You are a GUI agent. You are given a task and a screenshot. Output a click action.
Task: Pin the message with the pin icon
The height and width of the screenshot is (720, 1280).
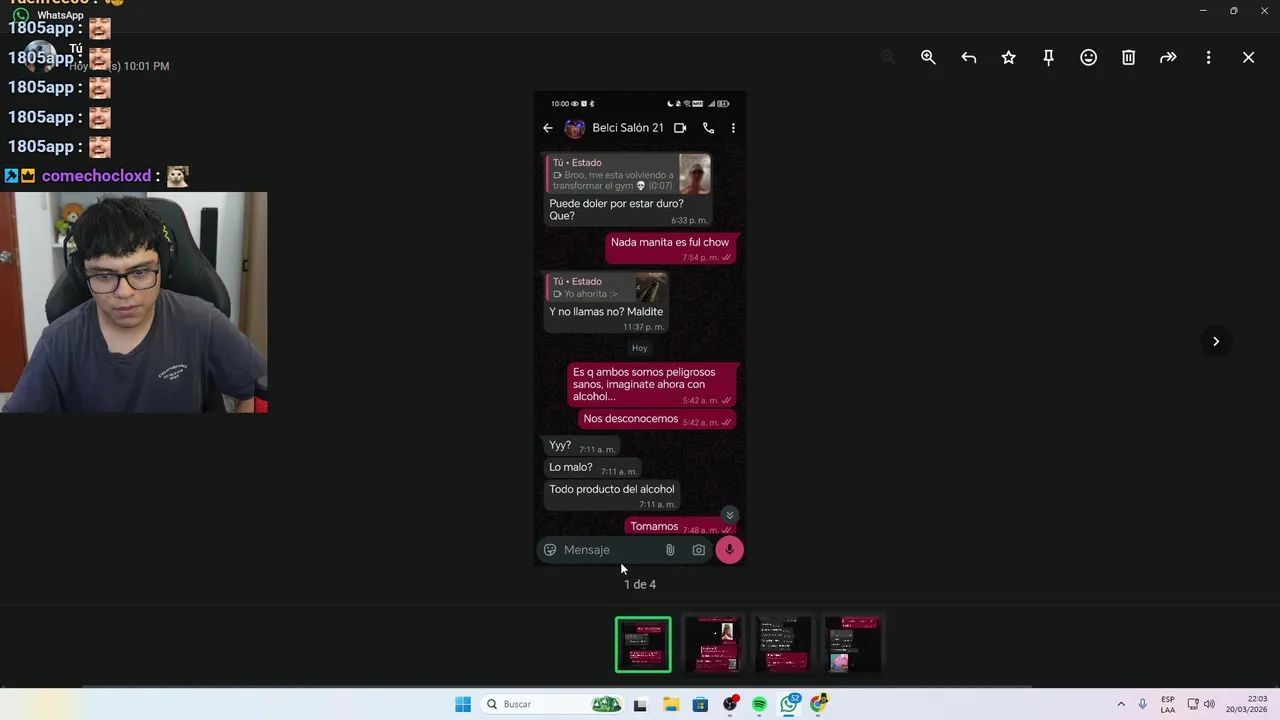(x=1048, y=58)
